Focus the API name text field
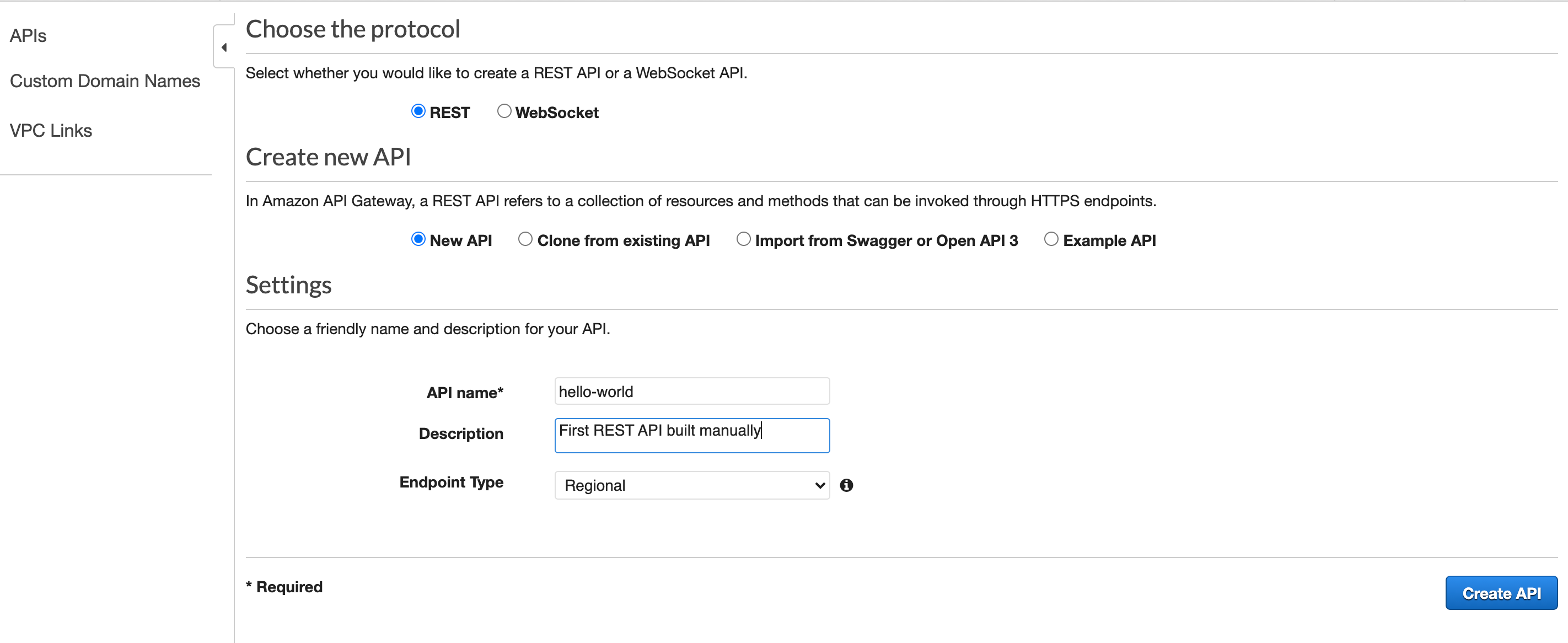Image resolution: width=1568 pixels, height=643 pixels. tap(691, 392)
